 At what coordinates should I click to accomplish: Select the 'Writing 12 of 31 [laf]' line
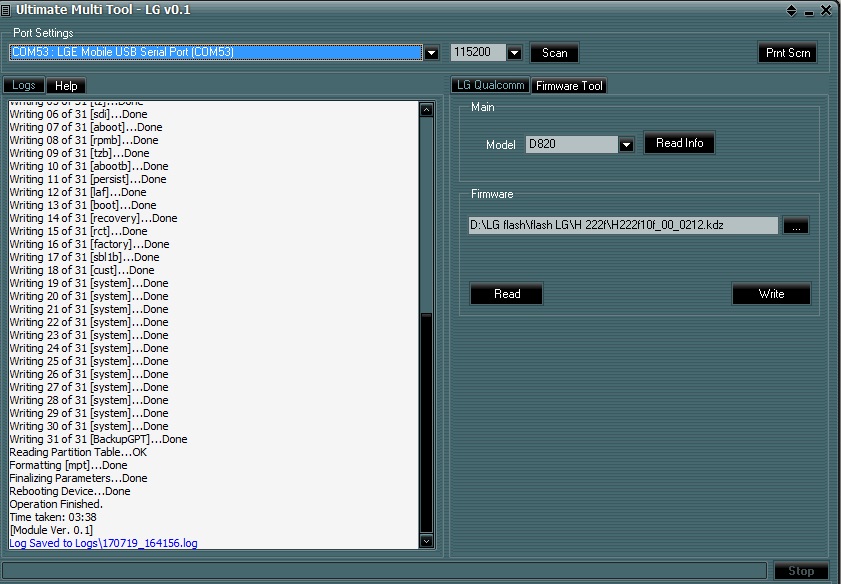pyautogui.click(x=78, y=193)
